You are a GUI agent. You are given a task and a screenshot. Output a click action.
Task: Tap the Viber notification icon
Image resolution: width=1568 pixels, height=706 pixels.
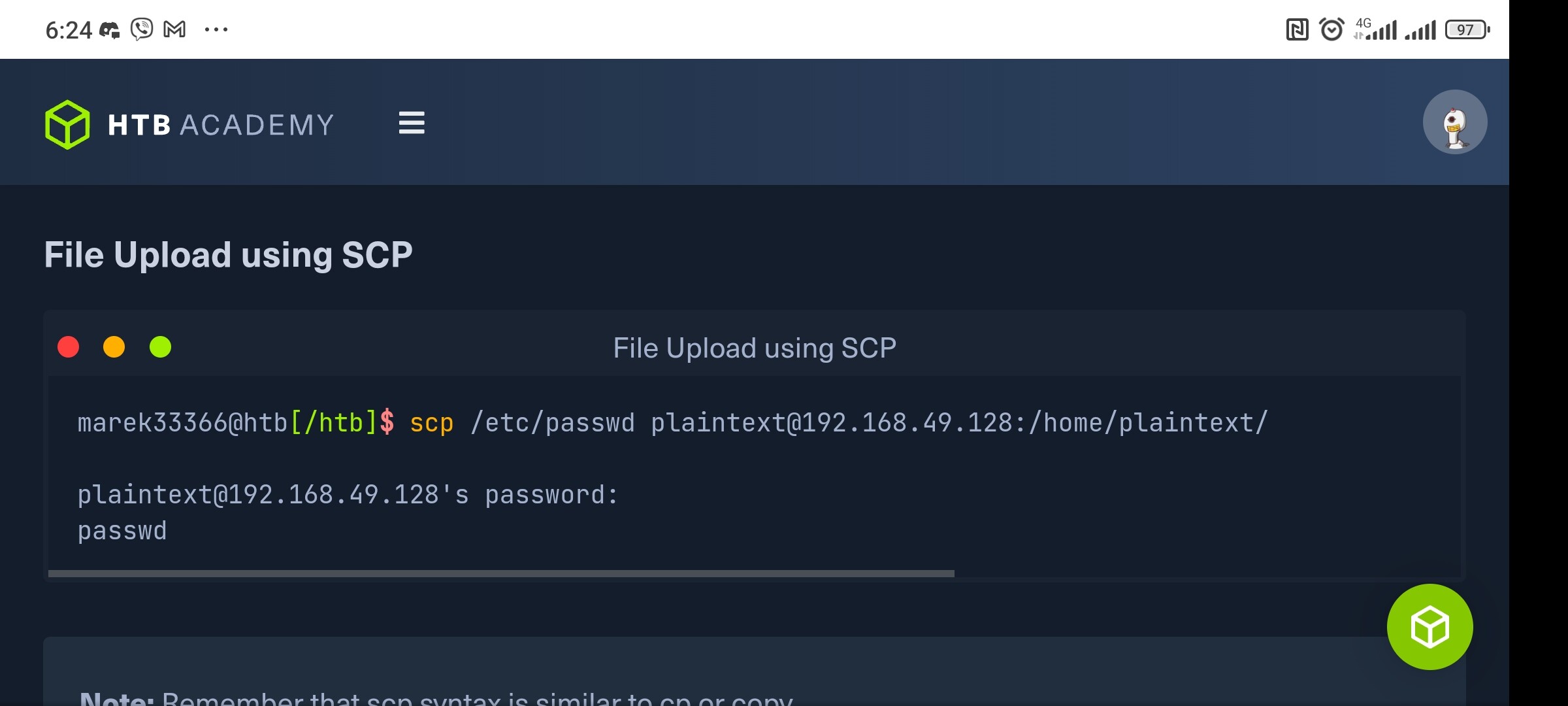pyautogui.click(x=142, y=29)
